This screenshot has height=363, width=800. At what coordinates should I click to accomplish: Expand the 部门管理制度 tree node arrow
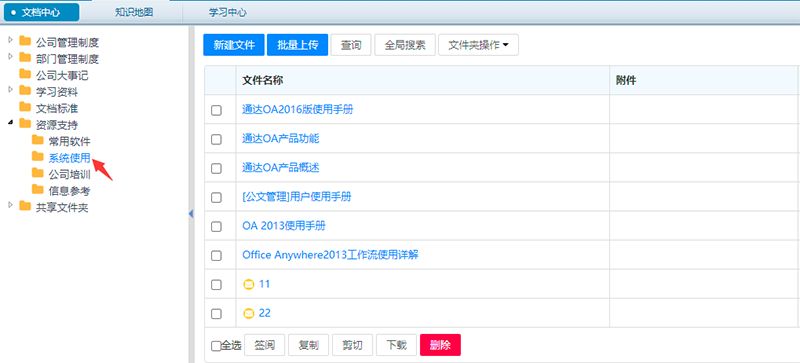click(x=11, y=56)
